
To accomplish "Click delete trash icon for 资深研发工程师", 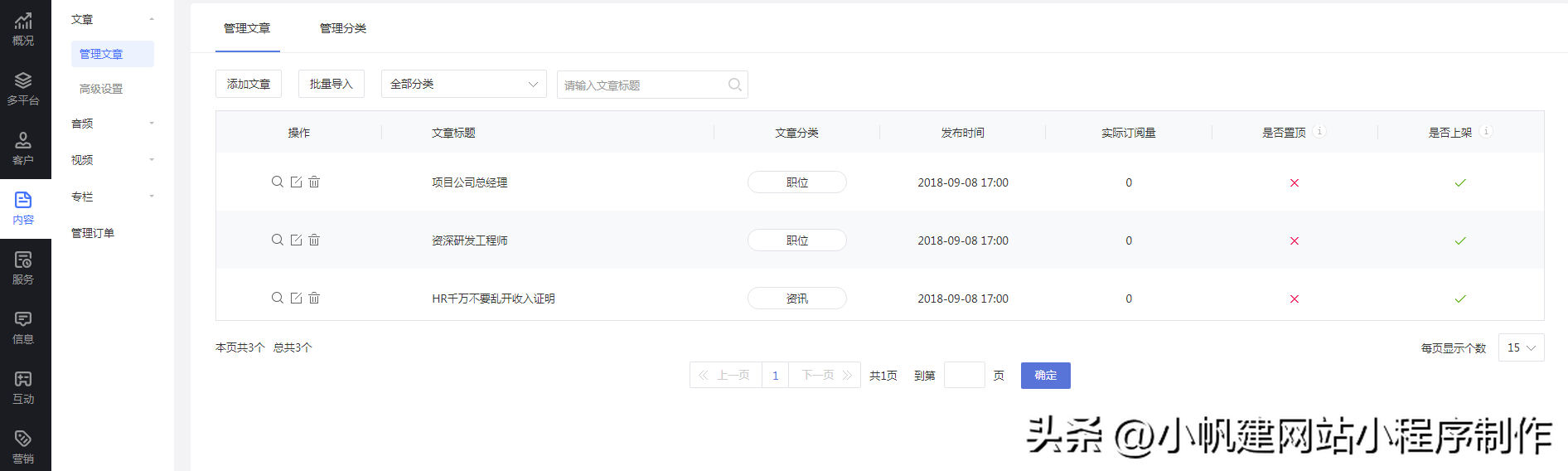I will pos(314,240).
